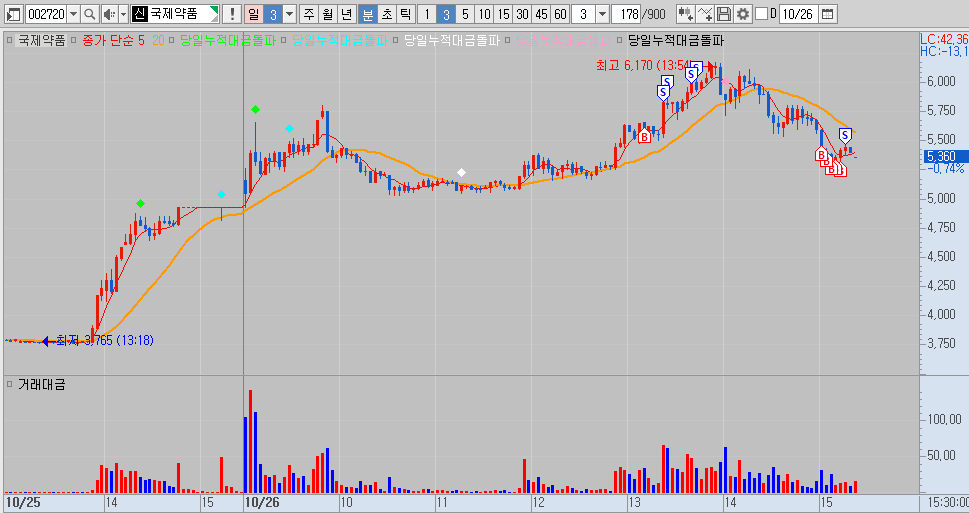Click the add indicator line icon

click(705, 14)
